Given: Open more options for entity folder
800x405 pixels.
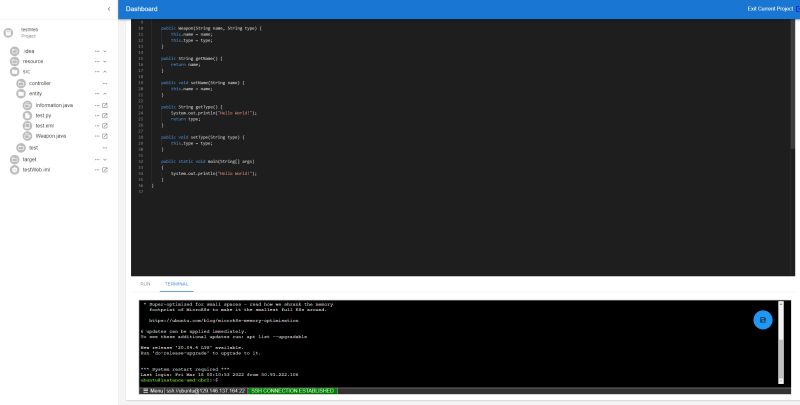Looking at the screenshot, I should (97, 93).
